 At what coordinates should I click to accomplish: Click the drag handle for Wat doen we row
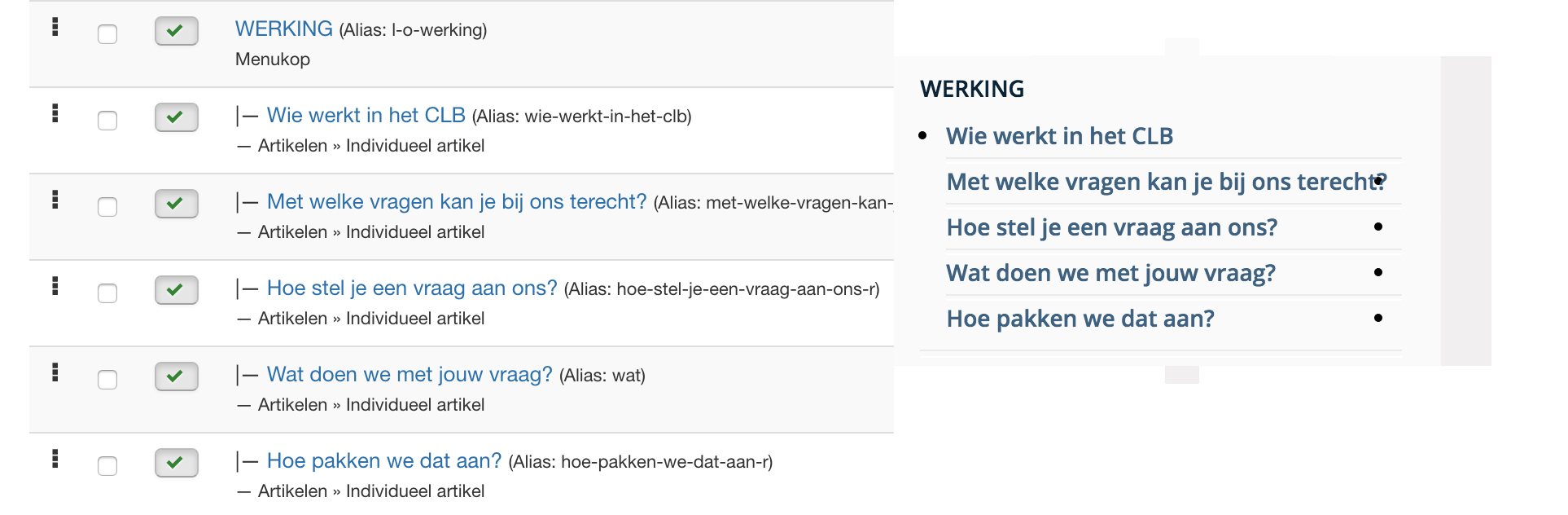pyautogui.click(x=55, y=372)
